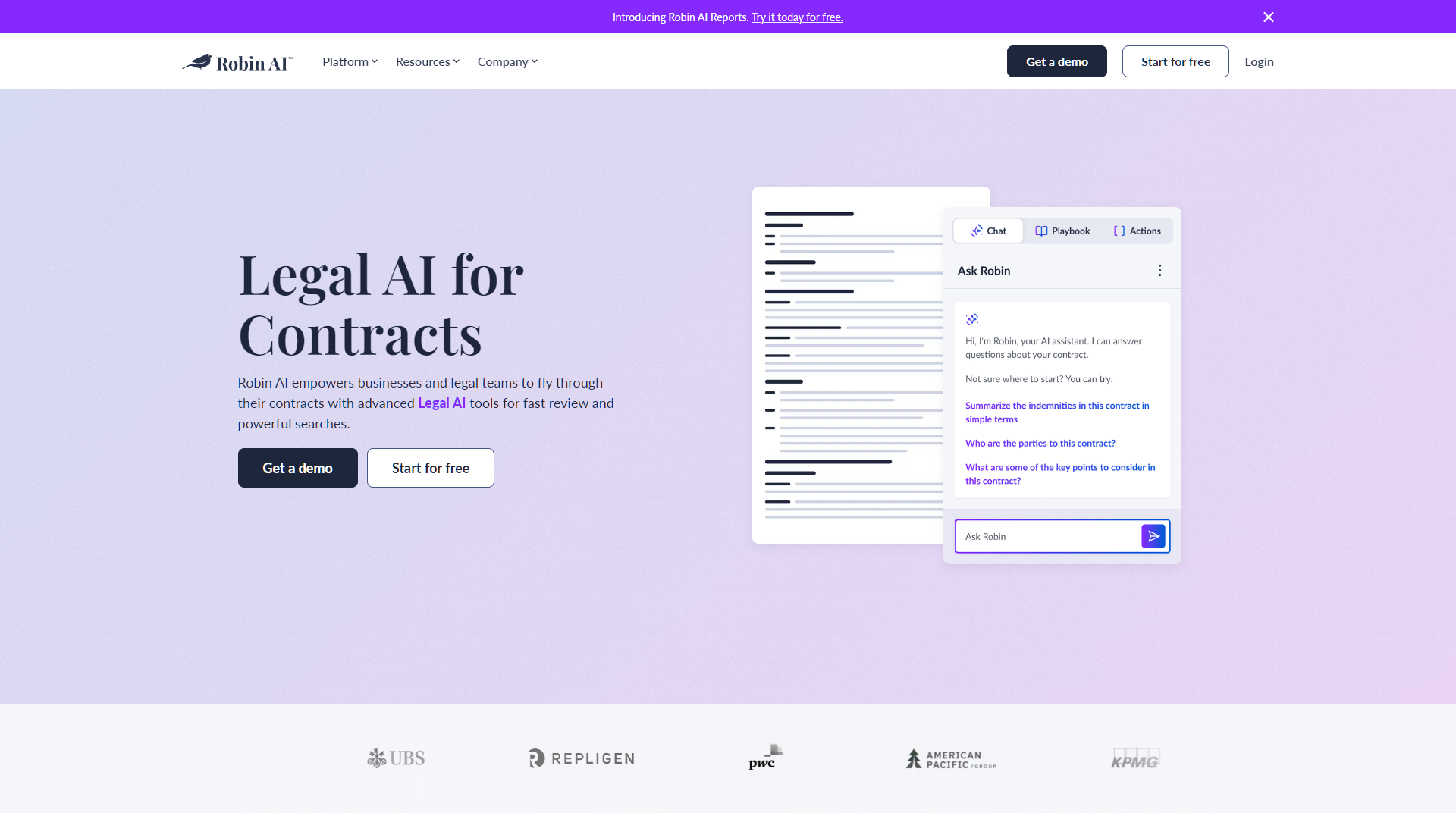Screen dimensions: 1456x819
Task: Click into the Ask Robin input field
Action: 1046,536
